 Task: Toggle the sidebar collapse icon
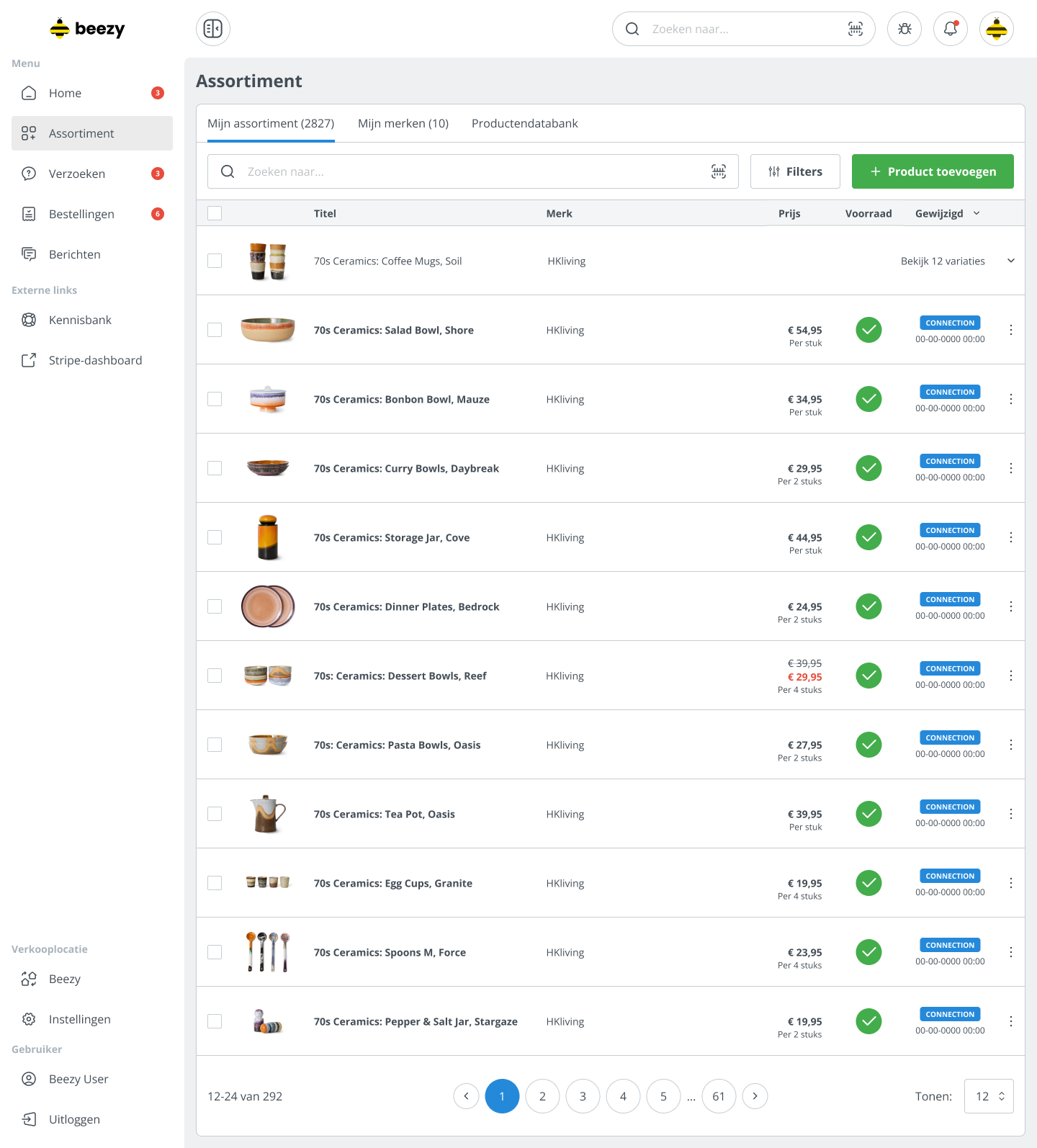click(x=213, y=29)
